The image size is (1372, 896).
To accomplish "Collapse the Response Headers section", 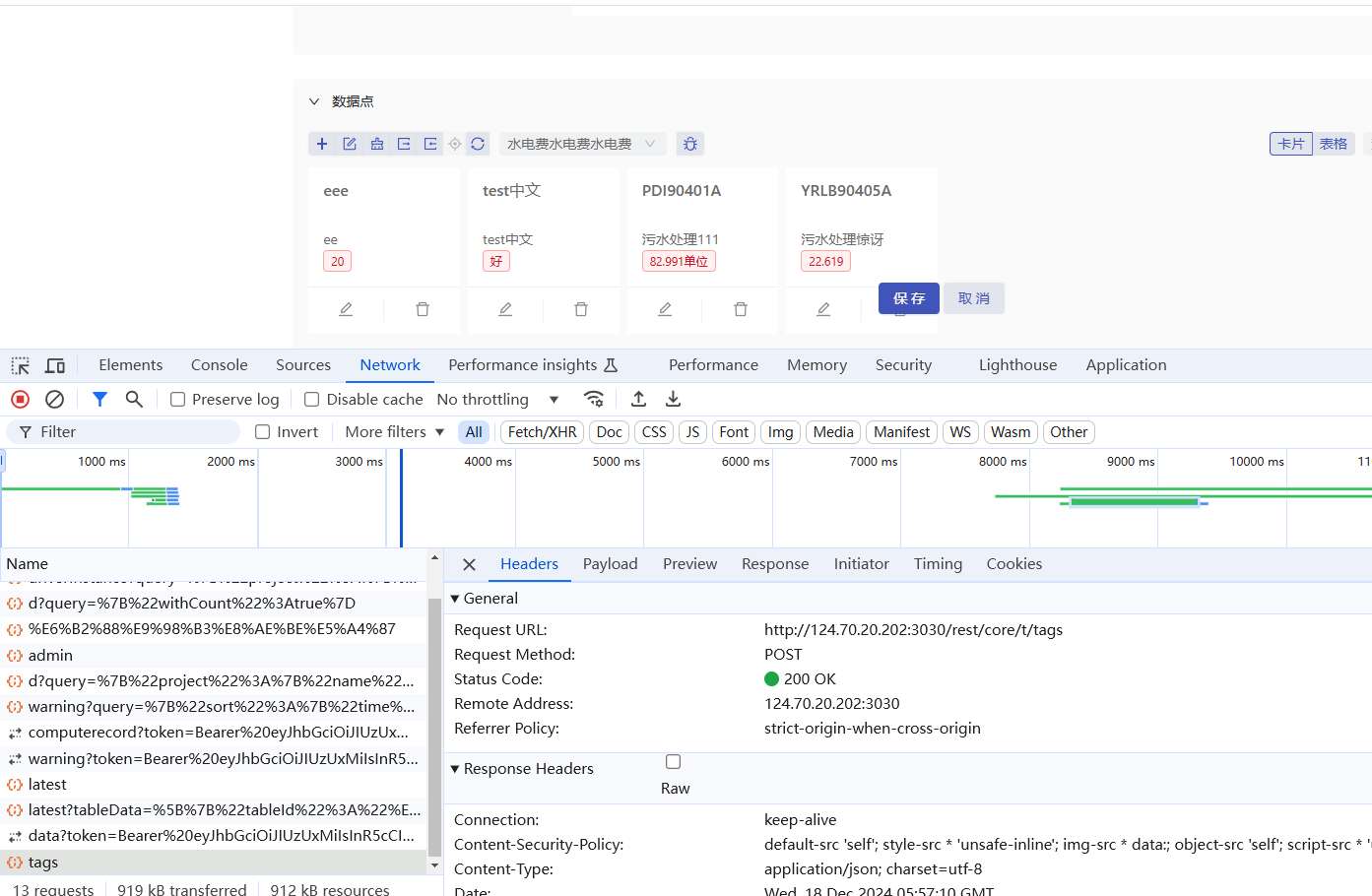I will pyautogui.click(x=455, y=769).
